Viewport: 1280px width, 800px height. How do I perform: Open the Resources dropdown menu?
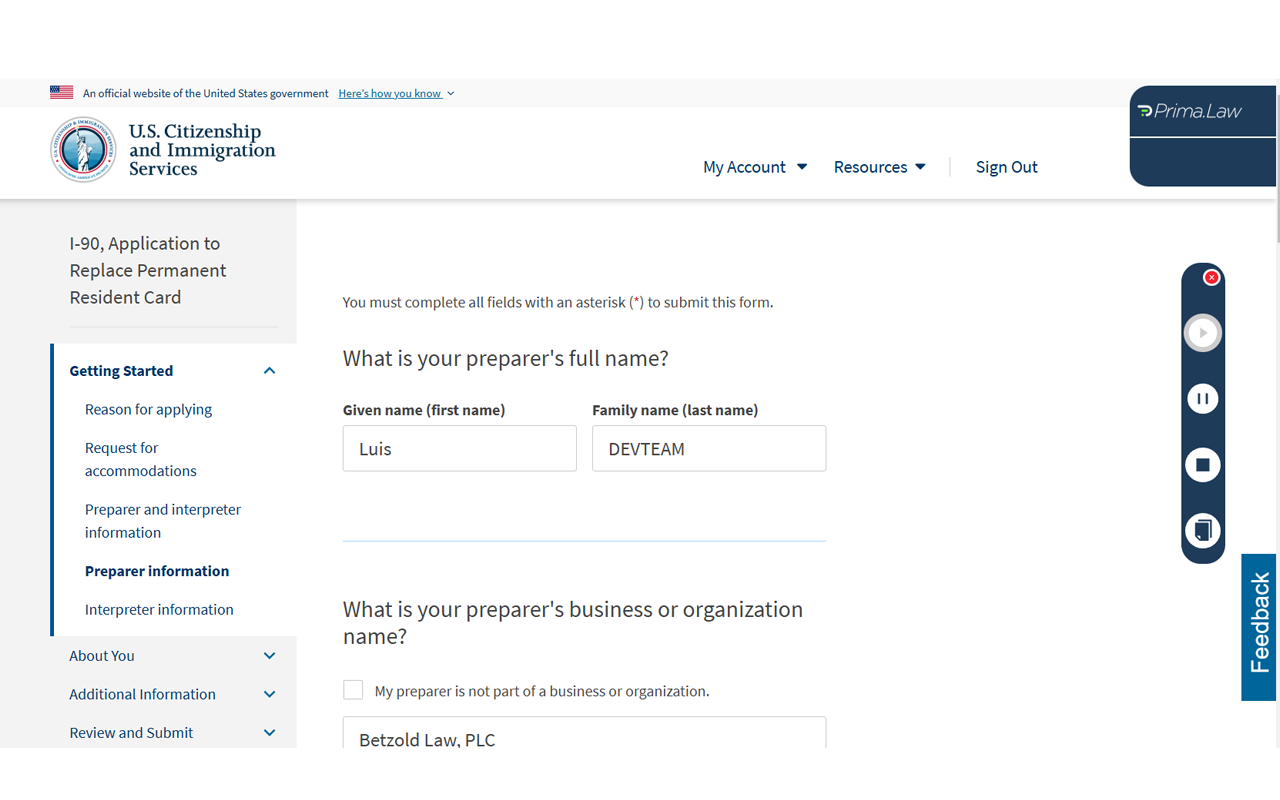[880, 167]
